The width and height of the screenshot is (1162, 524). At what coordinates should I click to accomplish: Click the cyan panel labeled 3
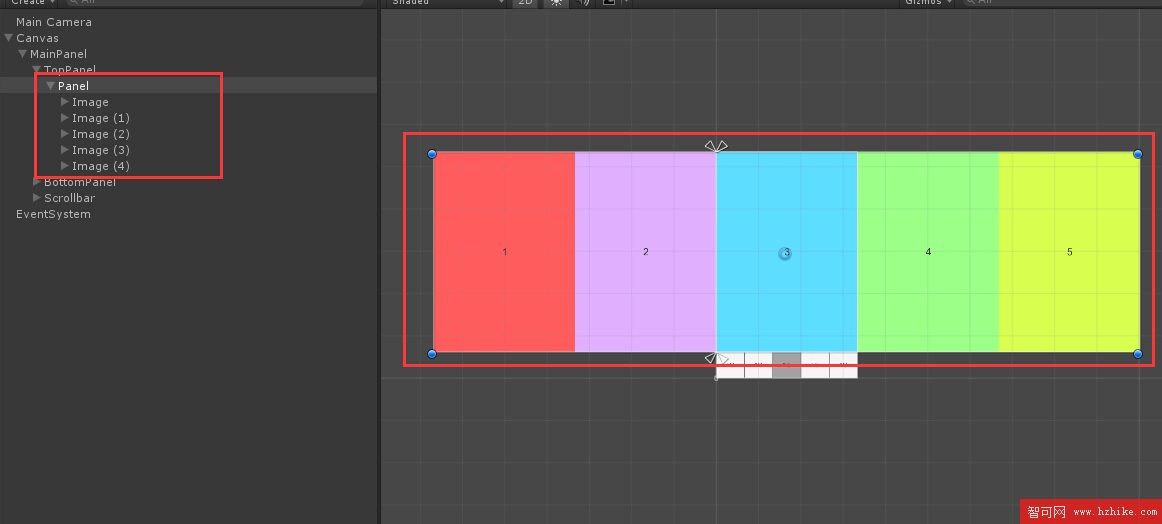tap(787, 252)
